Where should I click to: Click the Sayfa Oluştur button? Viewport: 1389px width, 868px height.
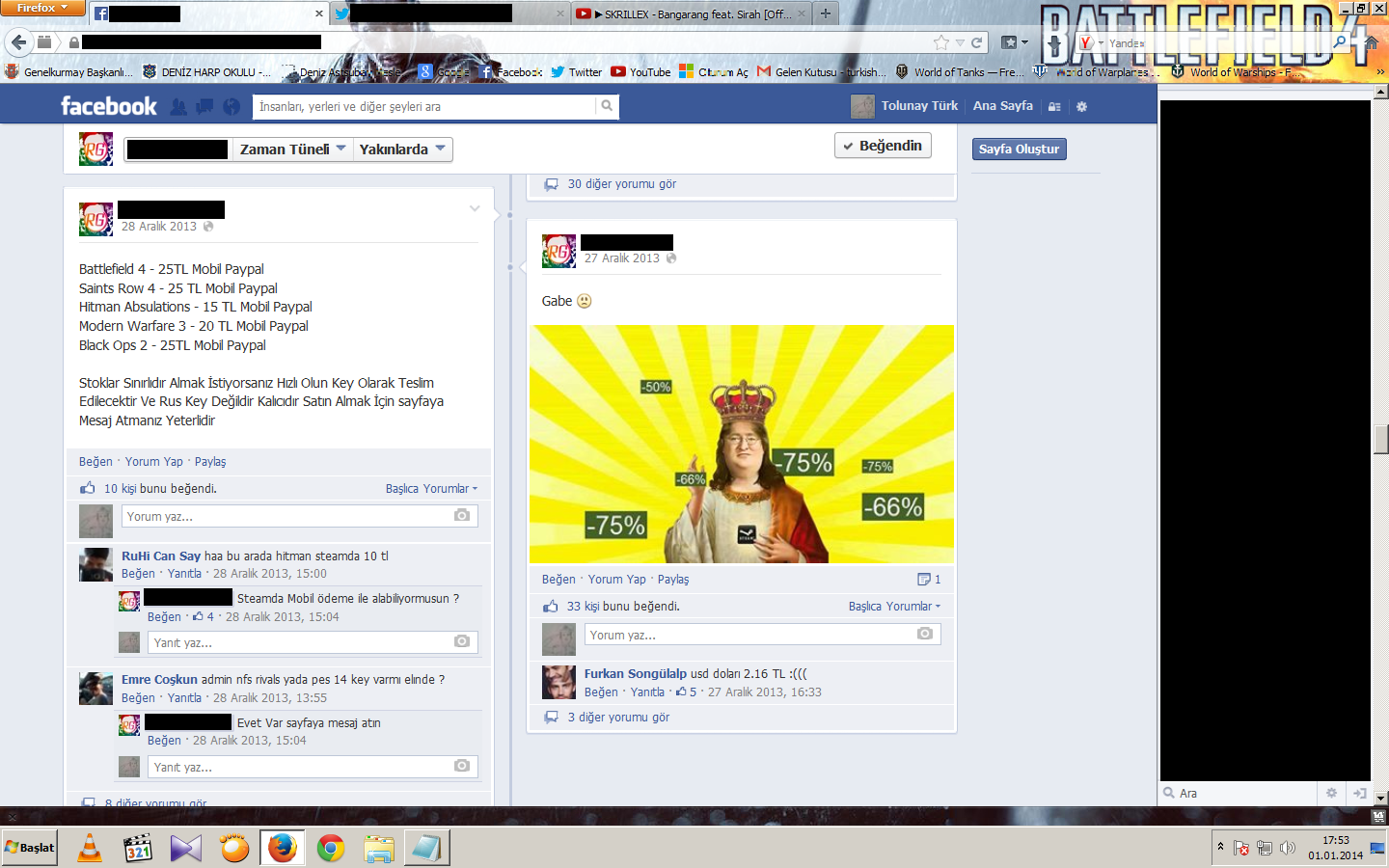(x=1019, y=149)
